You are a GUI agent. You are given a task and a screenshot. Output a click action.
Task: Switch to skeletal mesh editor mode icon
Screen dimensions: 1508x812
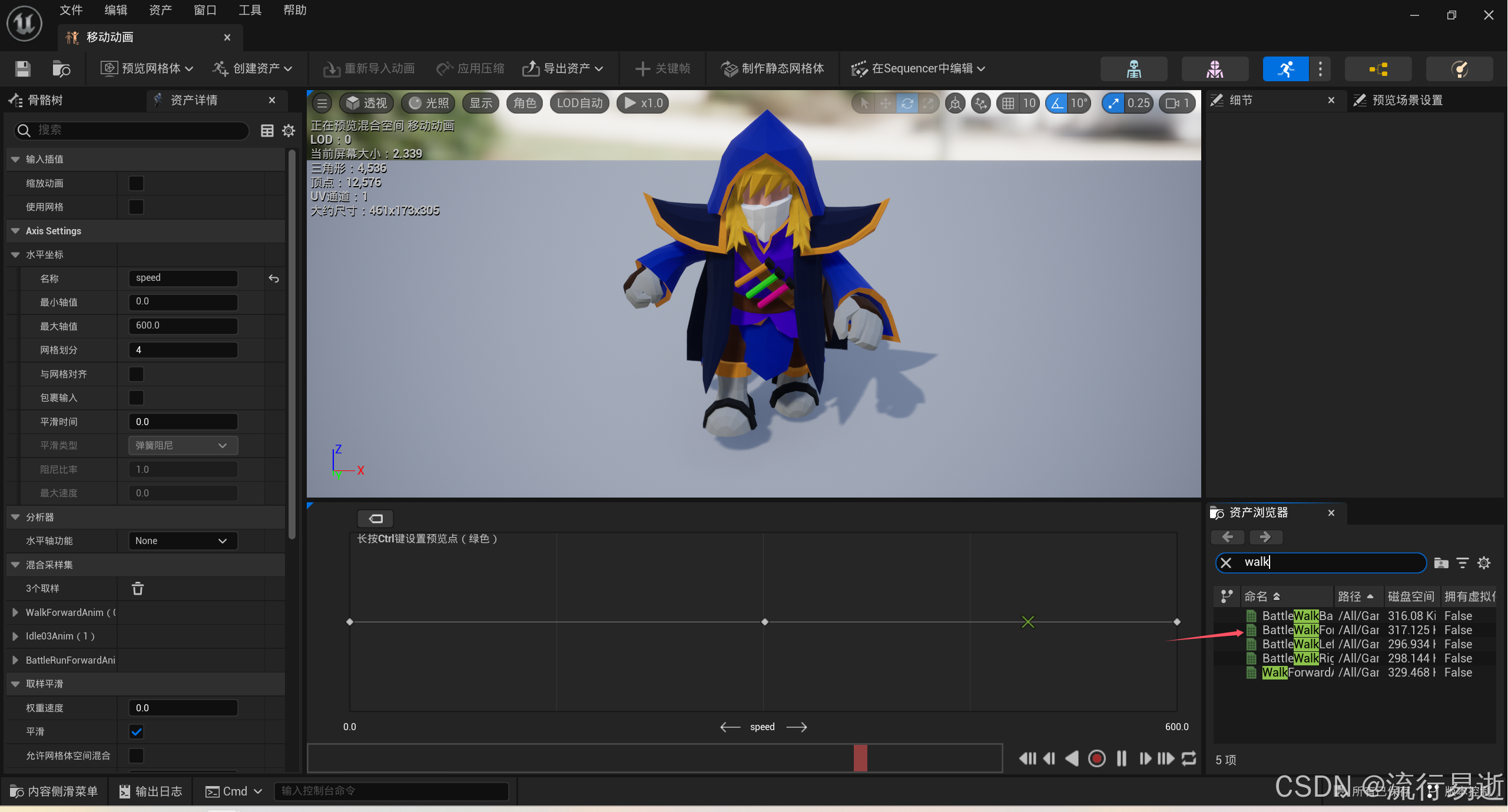coord(1214,69)
